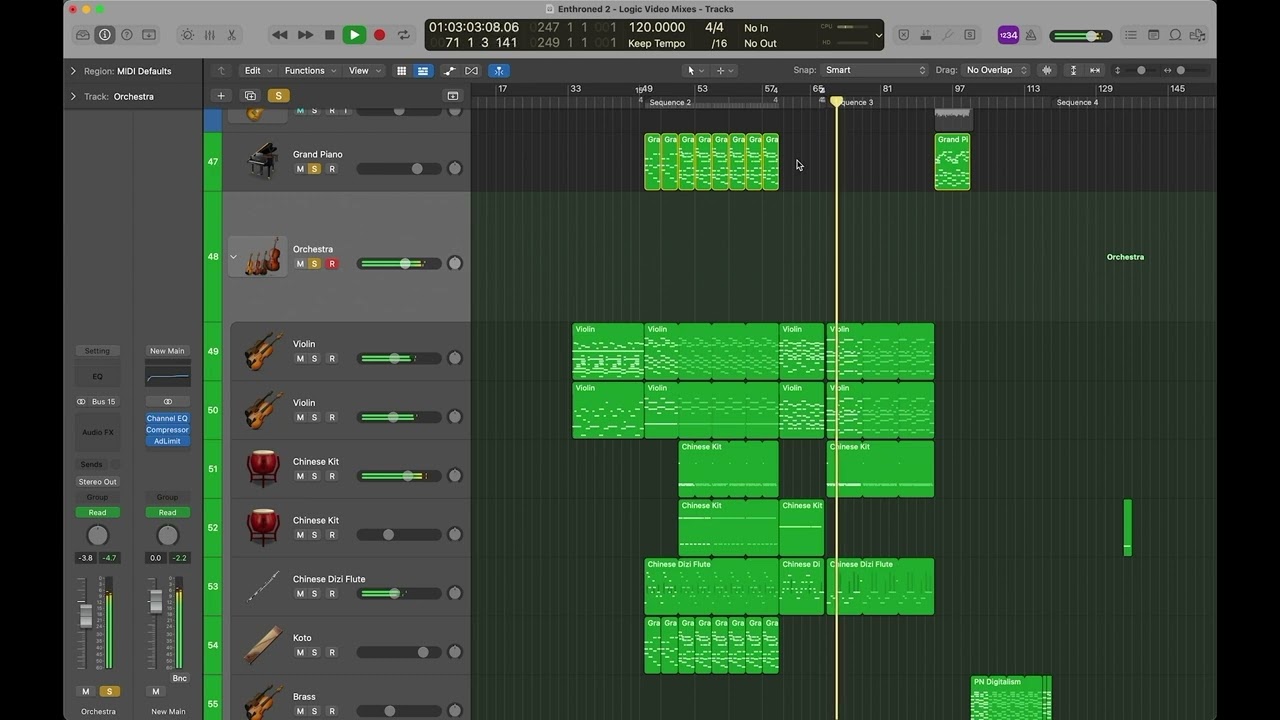This screenshot has height=720, width=1280.
Task: Adjust the Chinese Dizi Flute volume slider
Action: (399, 593)
